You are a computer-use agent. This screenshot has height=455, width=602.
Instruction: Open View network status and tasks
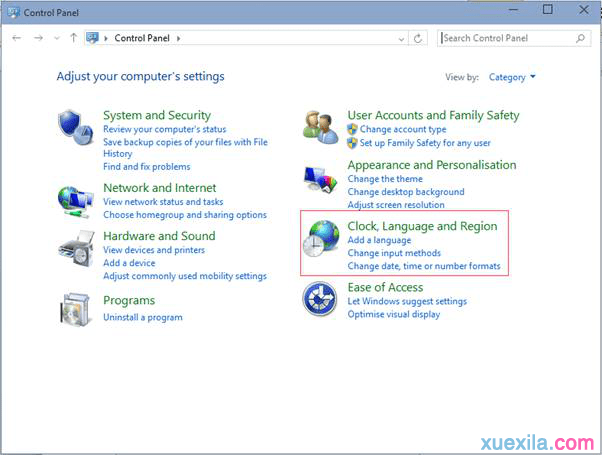[x=163, y=202]
